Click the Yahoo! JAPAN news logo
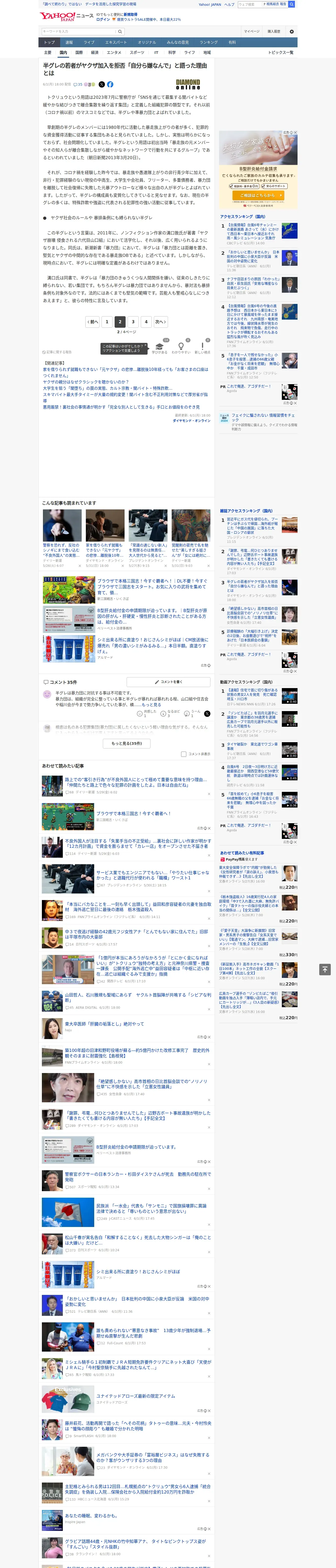Image resolution: width=336 pixels, height=1568 pixels. (66, 16)
